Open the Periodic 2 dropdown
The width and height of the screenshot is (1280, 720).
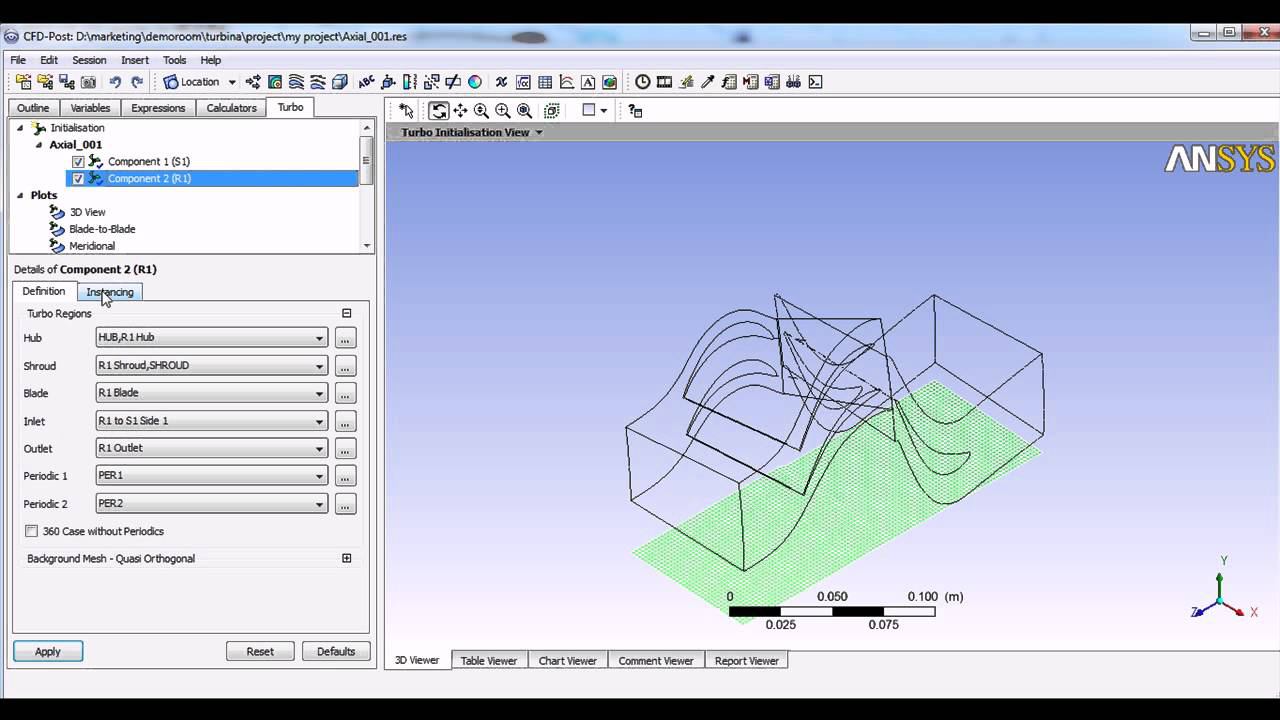tap(210, 504)
